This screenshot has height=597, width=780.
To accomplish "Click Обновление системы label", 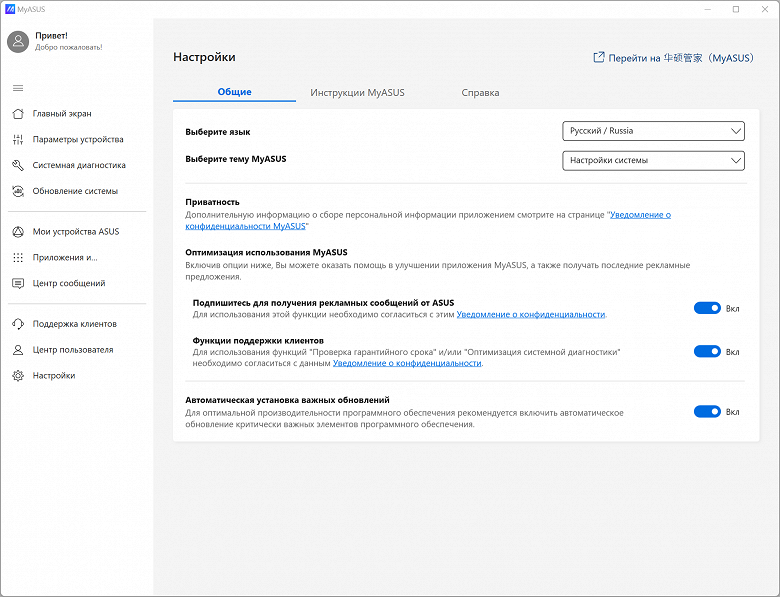I will (x=75, y=191).
